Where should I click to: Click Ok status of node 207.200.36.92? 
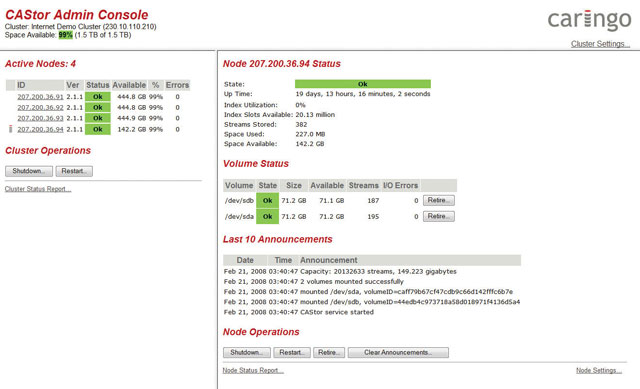98,107
